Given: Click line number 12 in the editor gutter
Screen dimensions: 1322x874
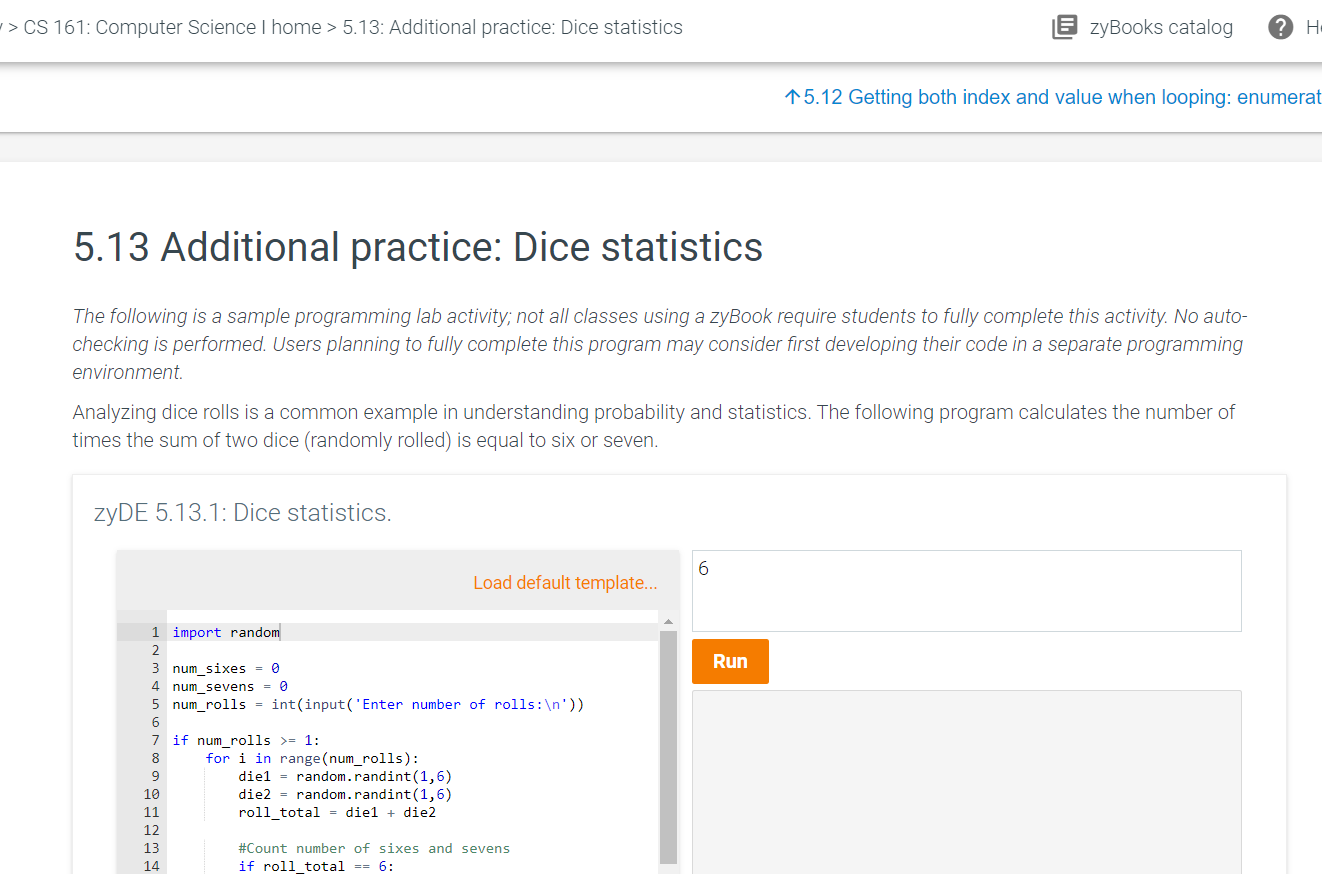Looking at the screenshot, I should [152, 830].
